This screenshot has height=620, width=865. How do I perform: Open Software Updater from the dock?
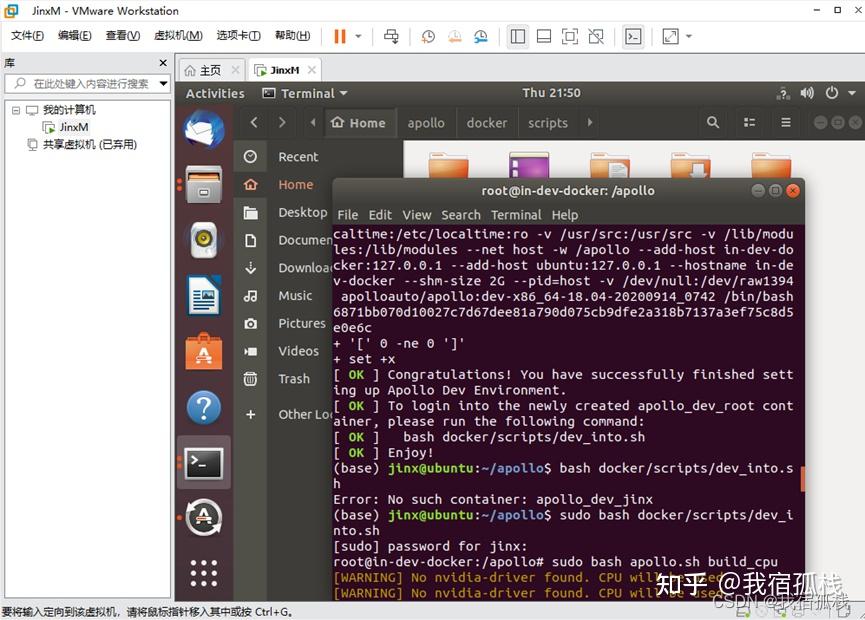click(204, 518)
